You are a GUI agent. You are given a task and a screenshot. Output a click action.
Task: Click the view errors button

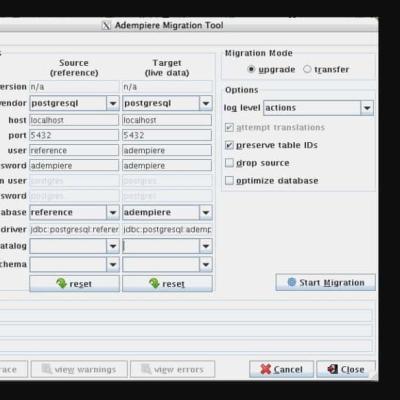(x=172, y=369)
